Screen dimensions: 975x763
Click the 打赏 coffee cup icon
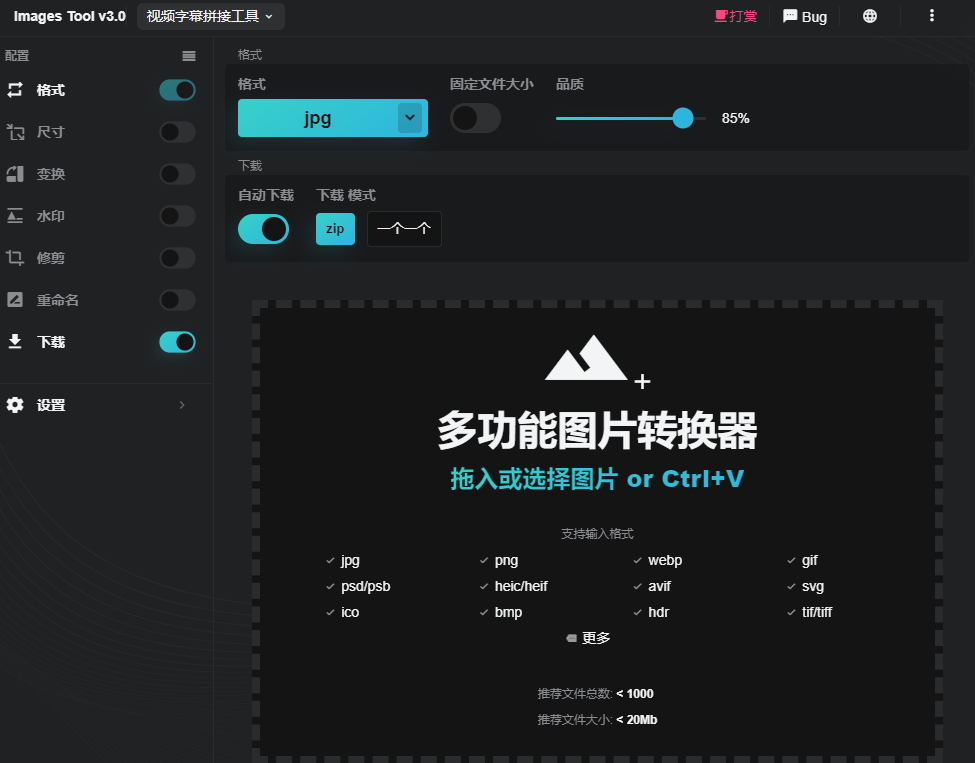tap(721, 16)
